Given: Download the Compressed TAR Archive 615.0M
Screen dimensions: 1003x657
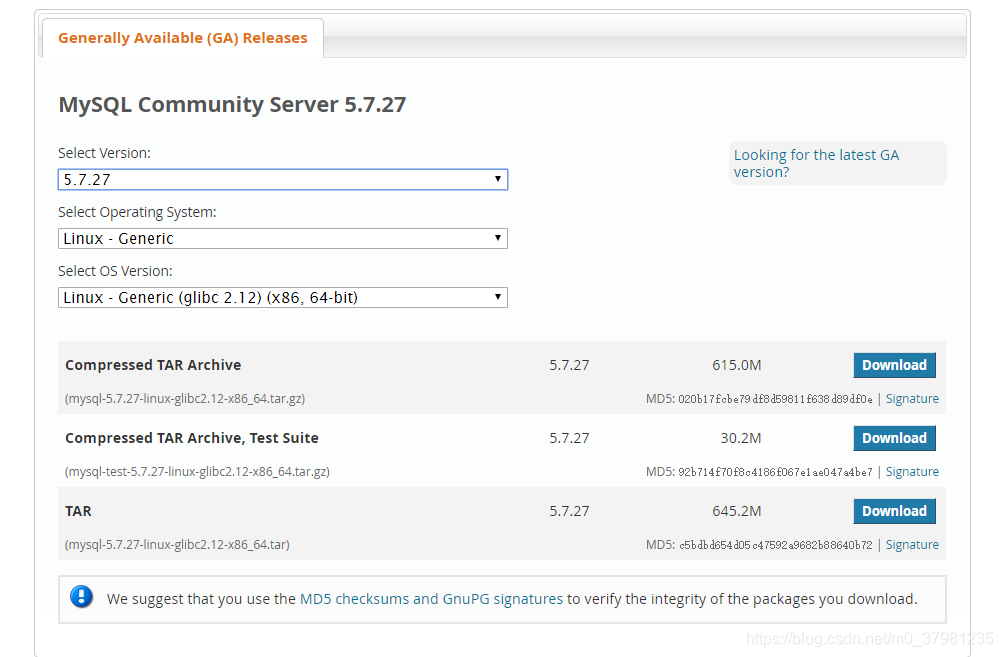Looking at the screenshot, I should click(894, 365).
